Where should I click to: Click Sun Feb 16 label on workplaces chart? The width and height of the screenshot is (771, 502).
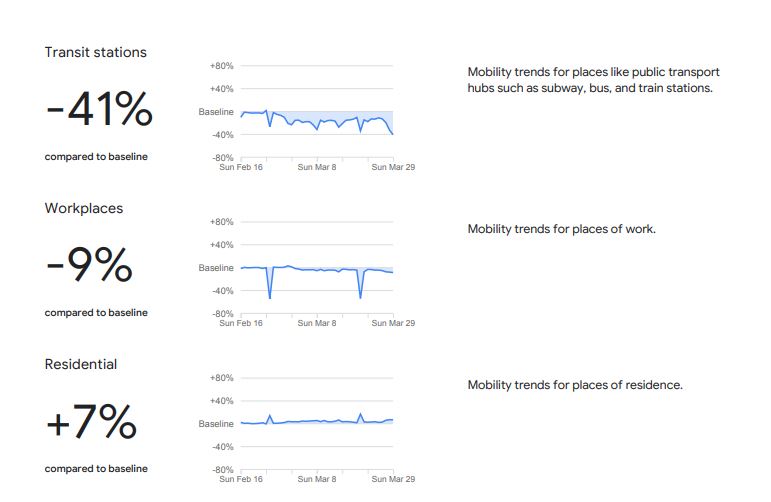point(241,323)
